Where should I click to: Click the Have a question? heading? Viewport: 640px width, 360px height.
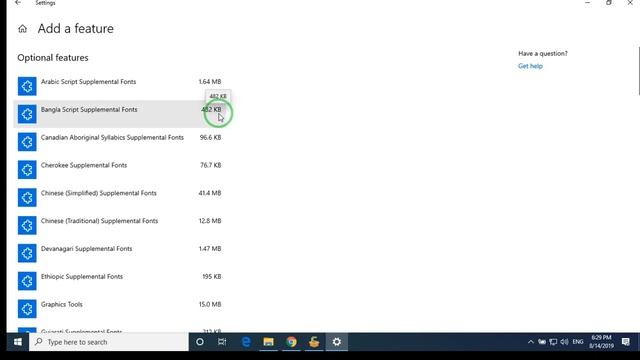point(542,53)
